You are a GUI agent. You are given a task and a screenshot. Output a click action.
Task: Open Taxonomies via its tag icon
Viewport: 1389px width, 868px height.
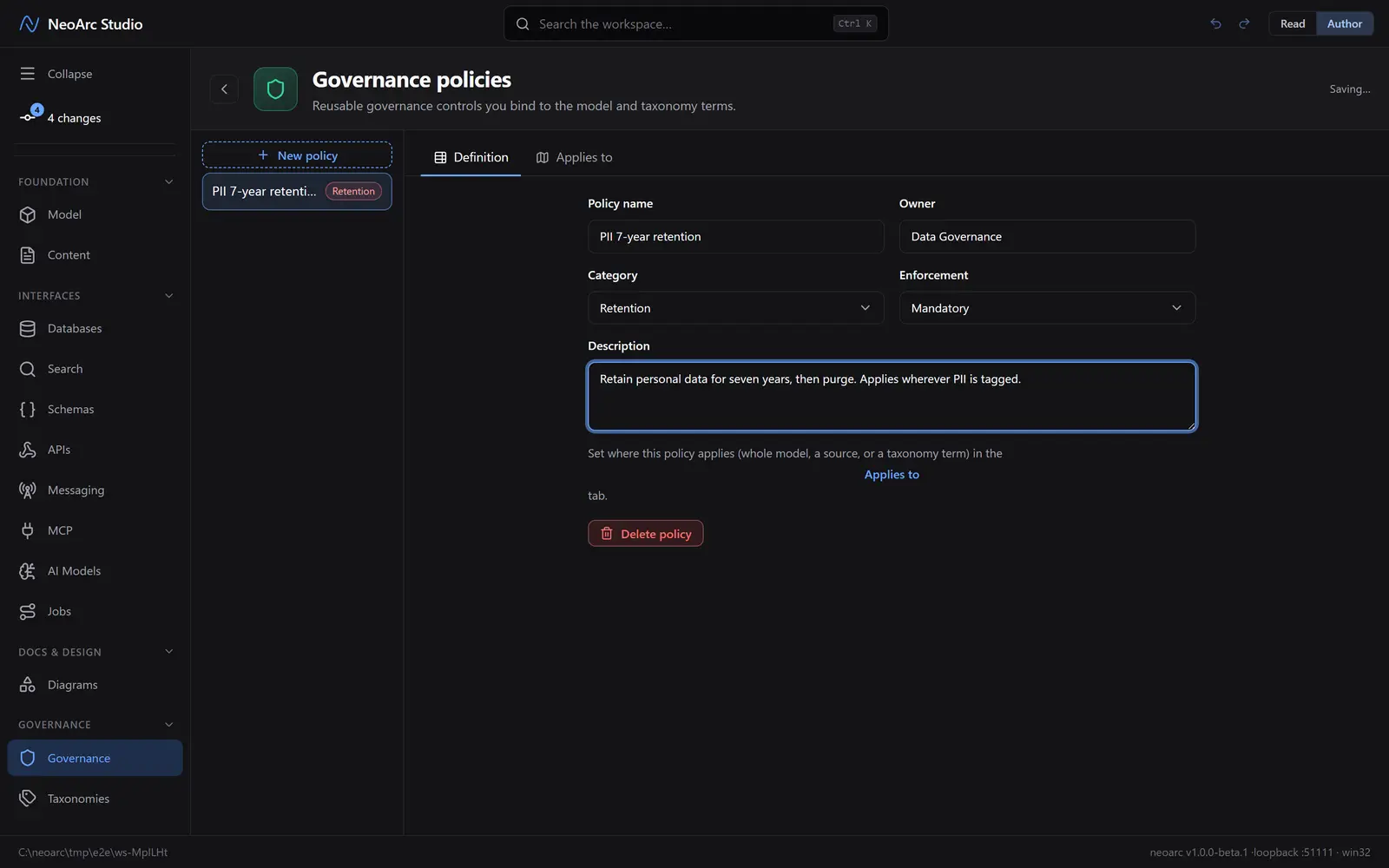(28, 799)
